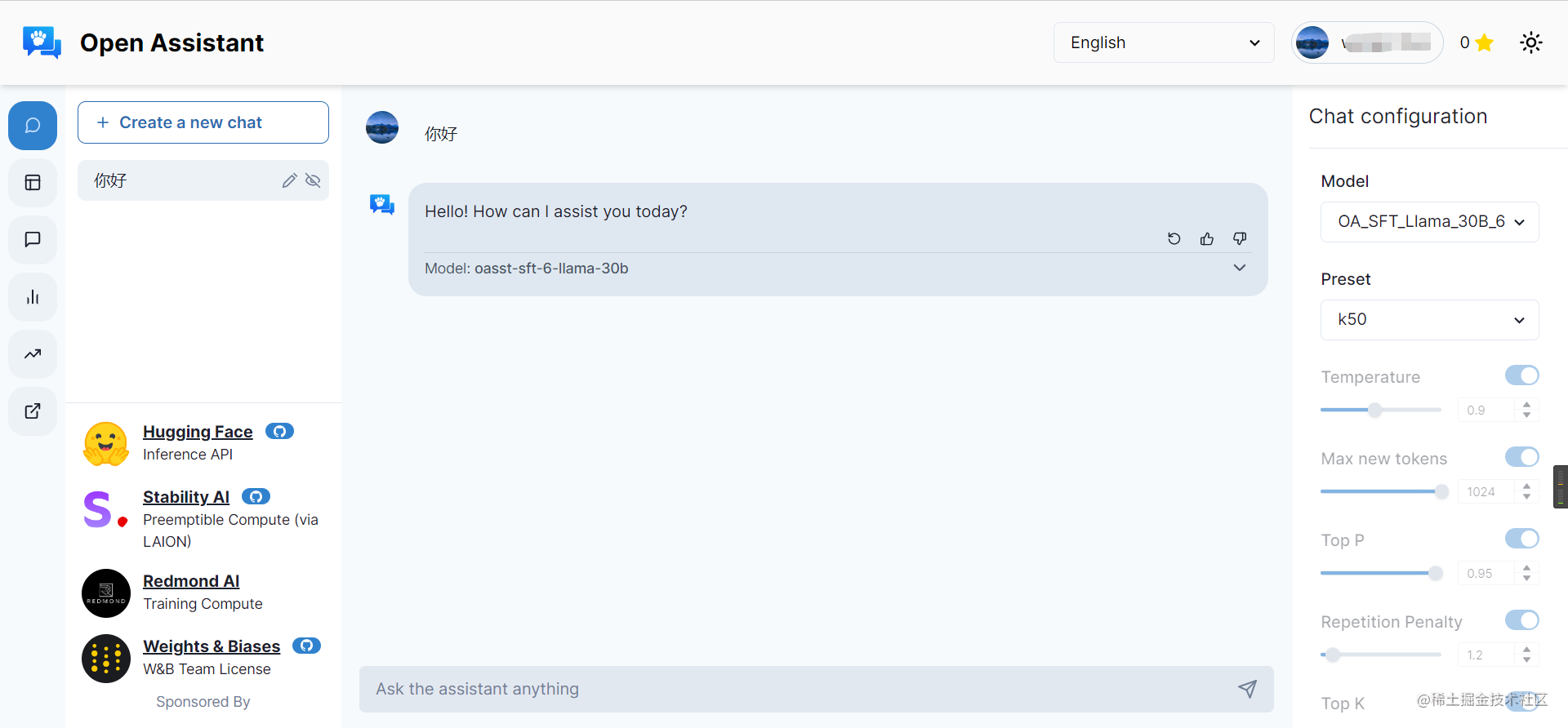1568x728 pixels.
Task: Open the chat section in sidebar
Action: click(33, 126)
